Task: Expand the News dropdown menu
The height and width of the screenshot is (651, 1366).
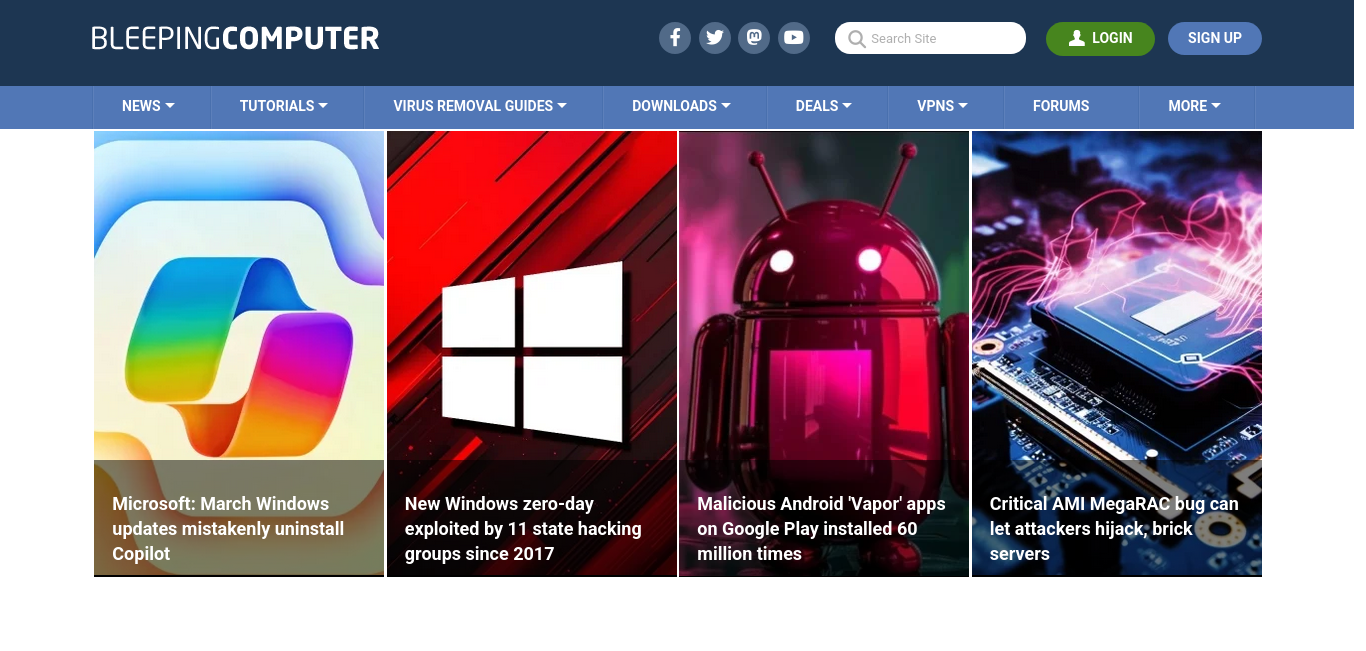Action: coord(149,106)
